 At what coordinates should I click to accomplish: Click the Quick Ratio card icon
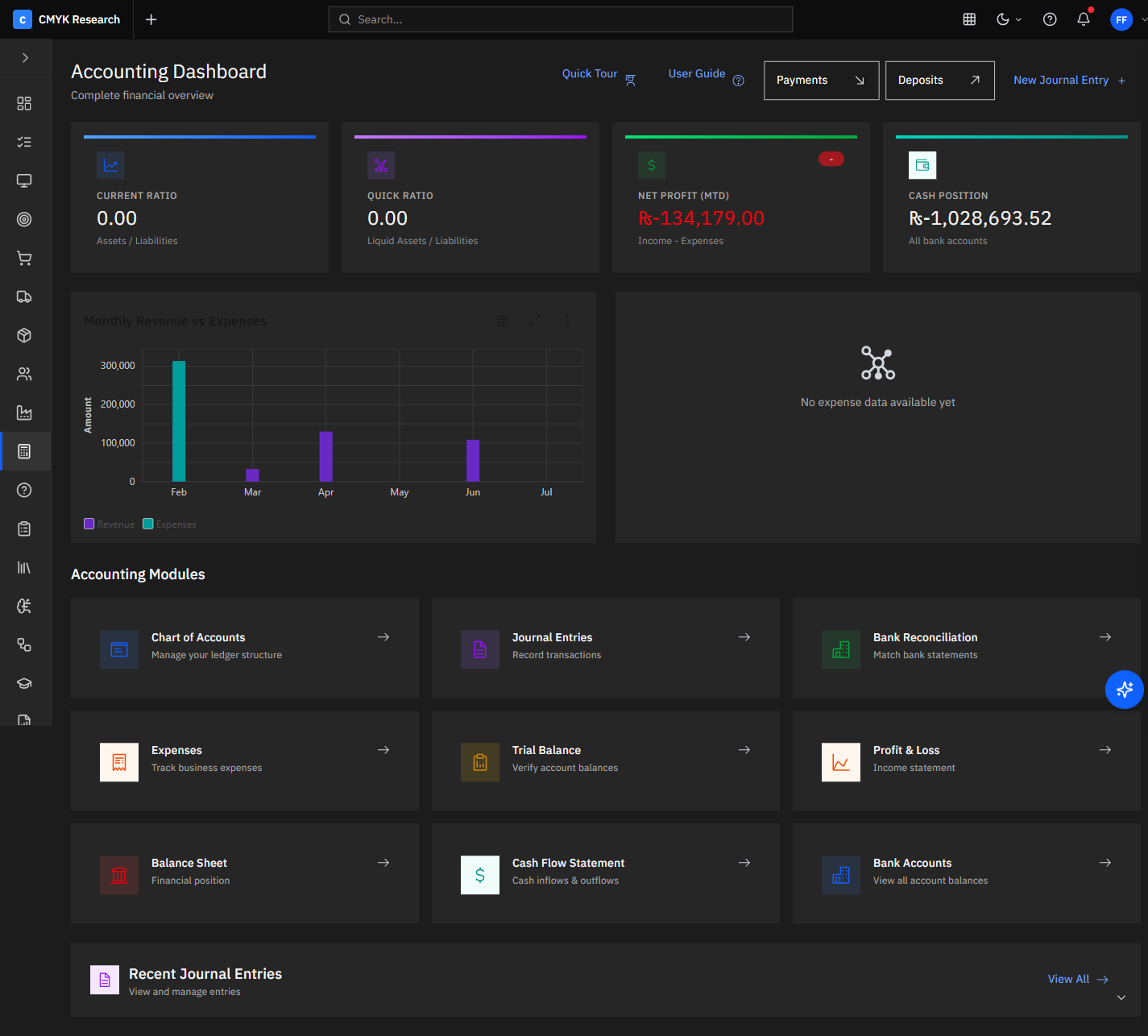(x=381, y=165)
